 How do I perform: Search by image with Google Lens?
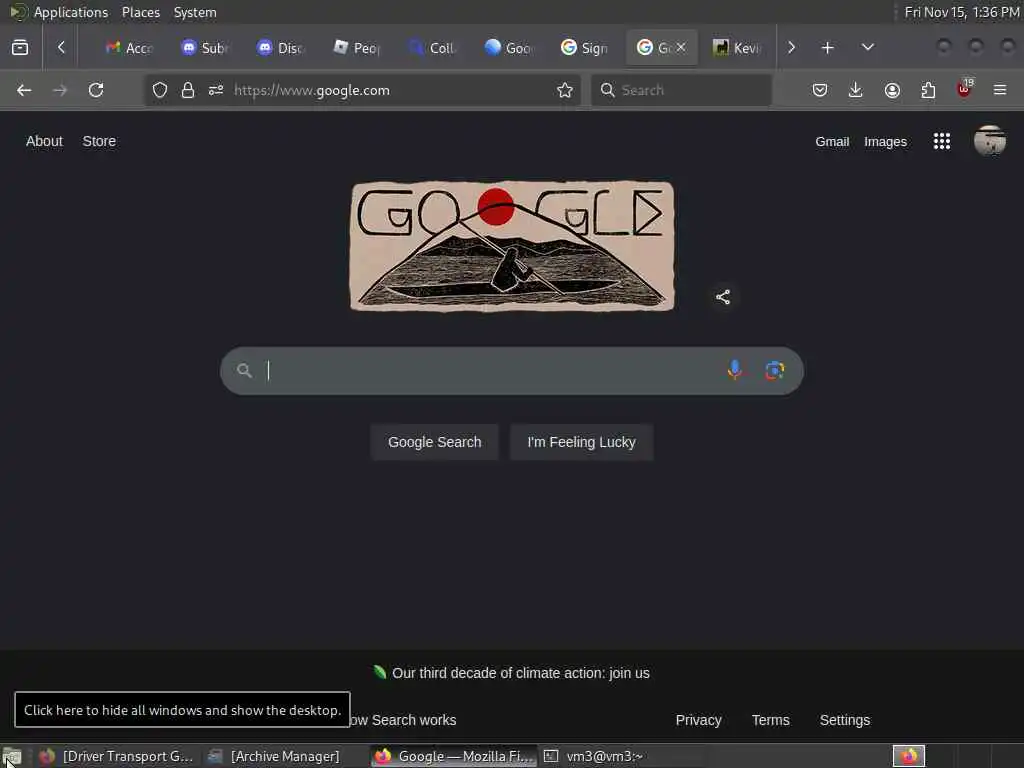coord(775,370)
